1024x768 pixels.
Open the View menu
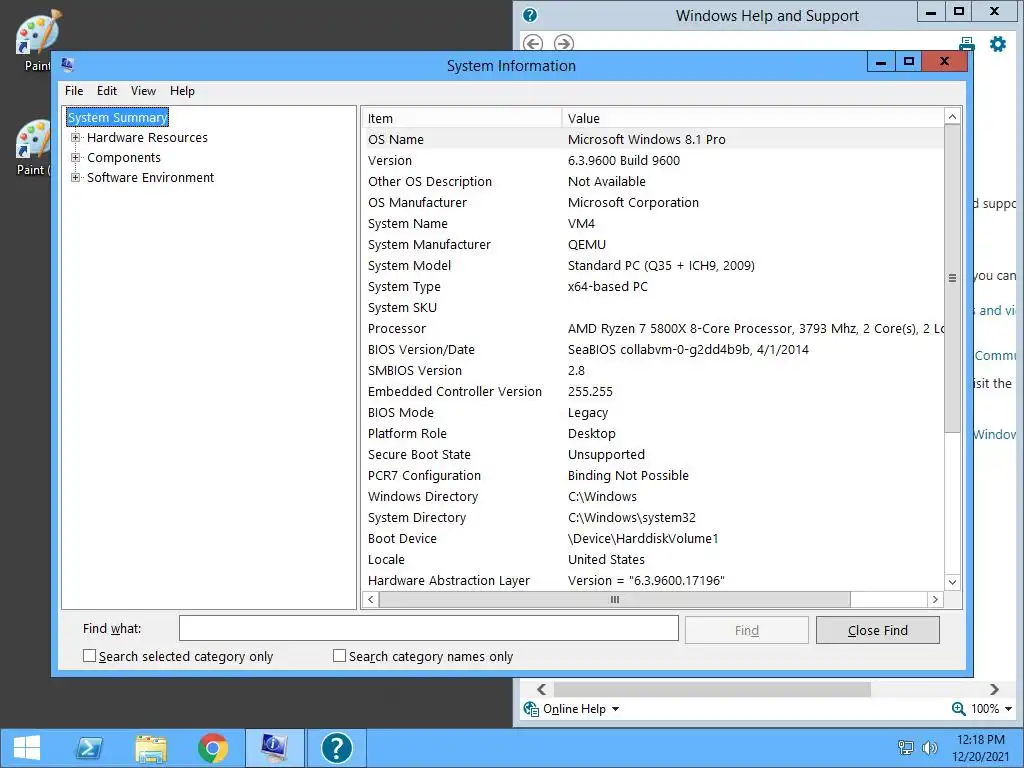click(143, 91)
